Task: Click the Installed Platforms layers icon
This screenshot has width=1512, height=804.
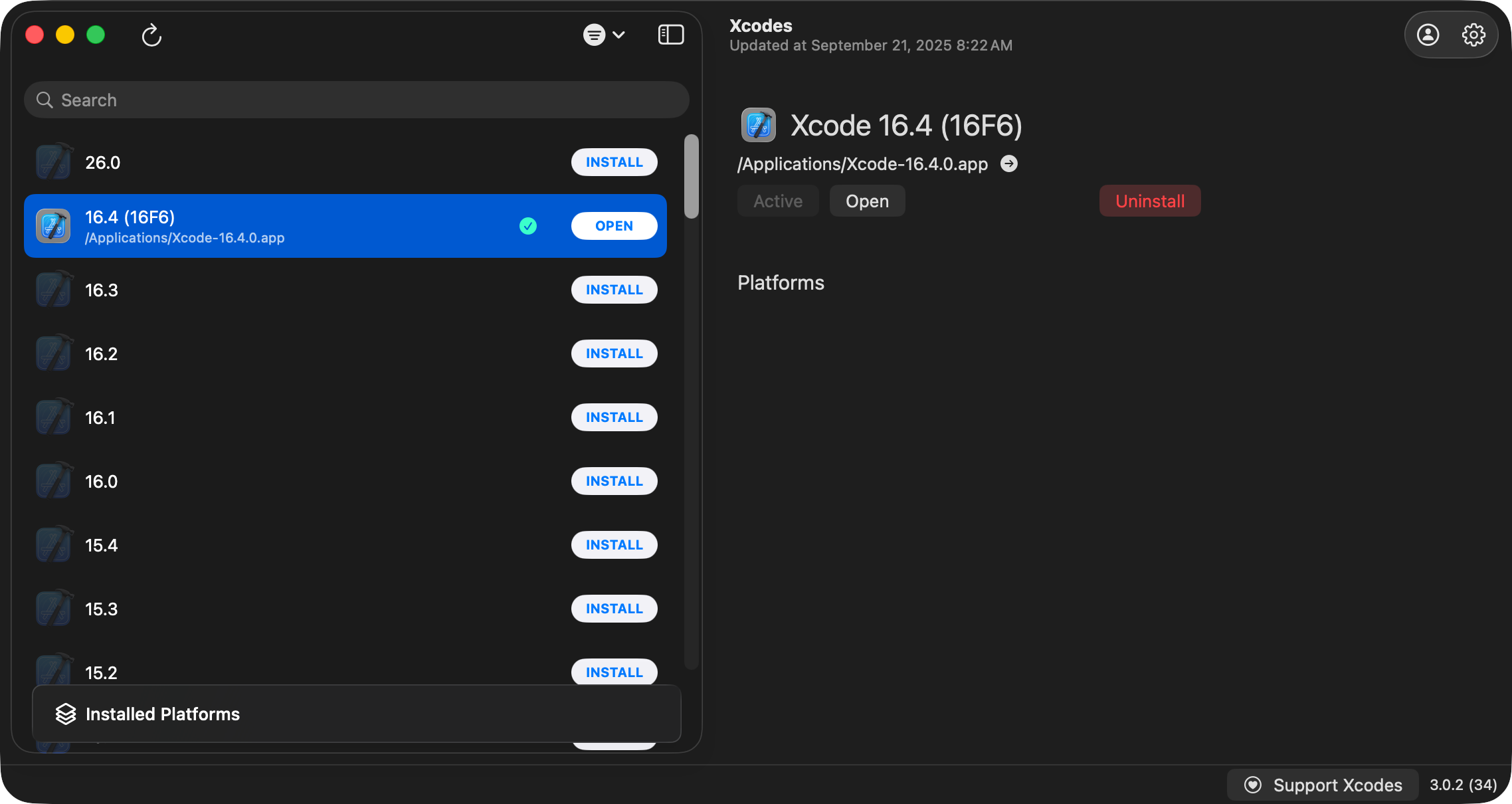Action: click(66, 714)
